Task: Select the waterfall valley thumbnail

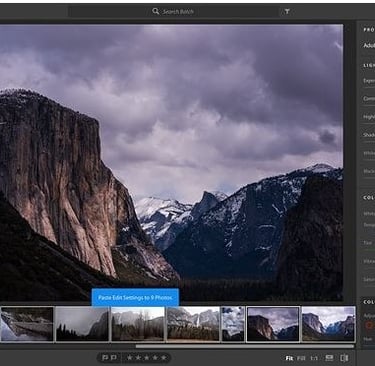Action: (x=193, y=324)
